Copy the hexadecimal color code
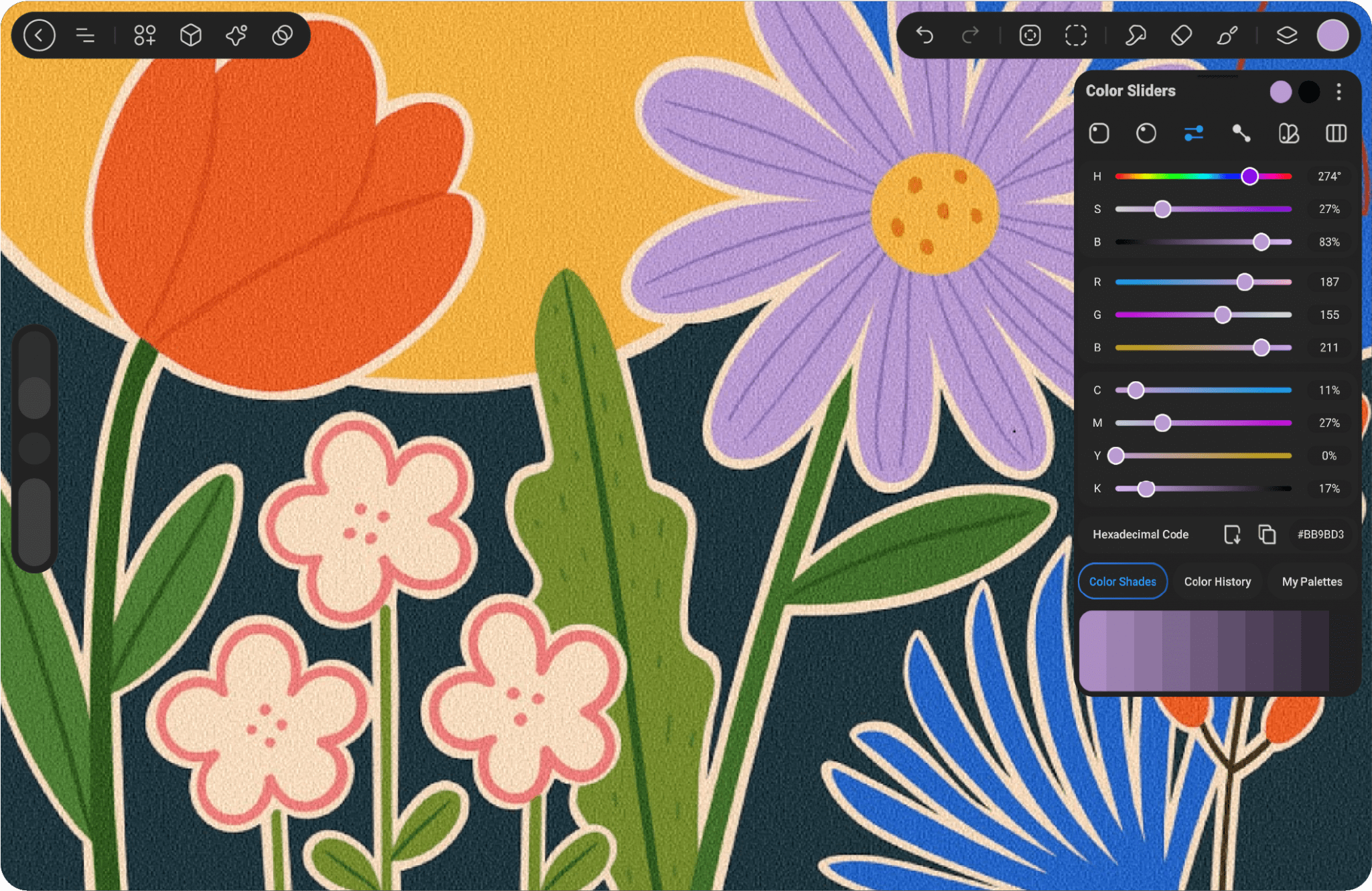 (1267, 534)
